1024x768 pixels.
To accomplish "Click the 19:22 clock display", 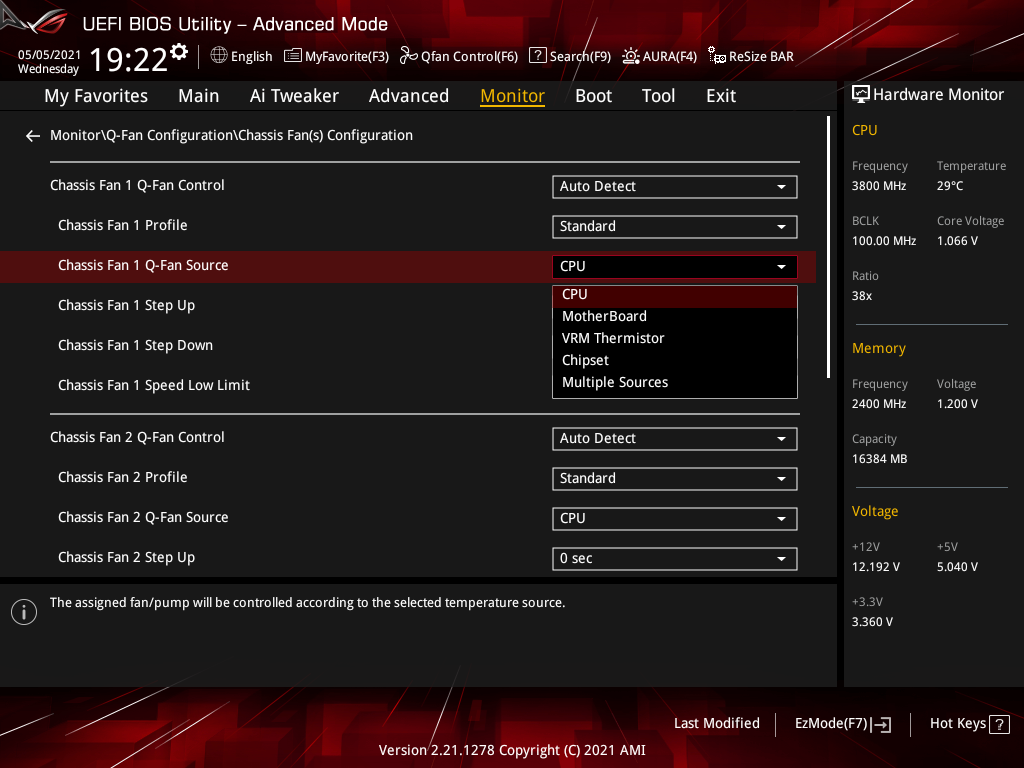I will coord(129,59).
